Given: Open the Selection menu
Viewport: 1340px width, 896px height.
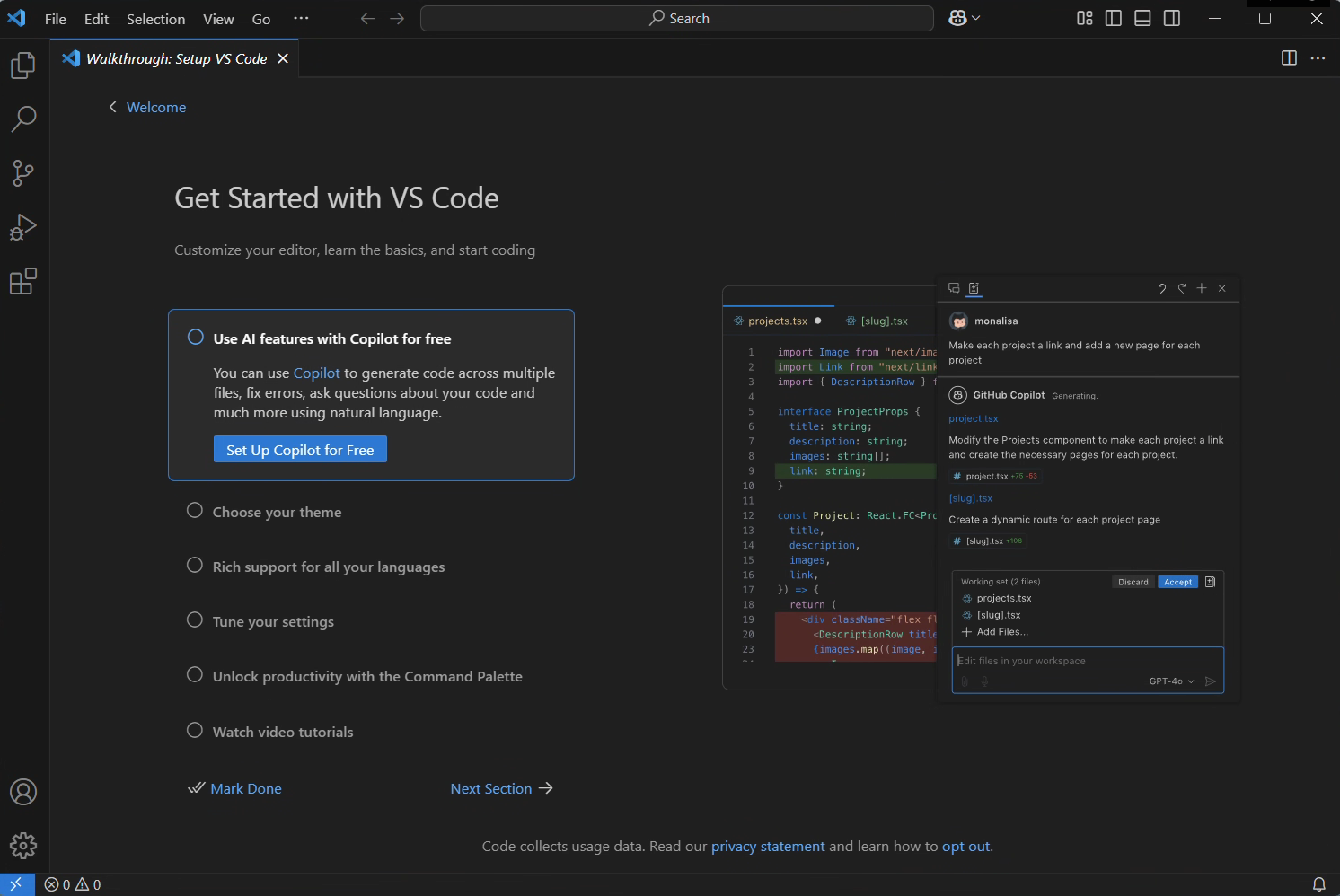Looking at the screenshot, I should pos(155,19).
